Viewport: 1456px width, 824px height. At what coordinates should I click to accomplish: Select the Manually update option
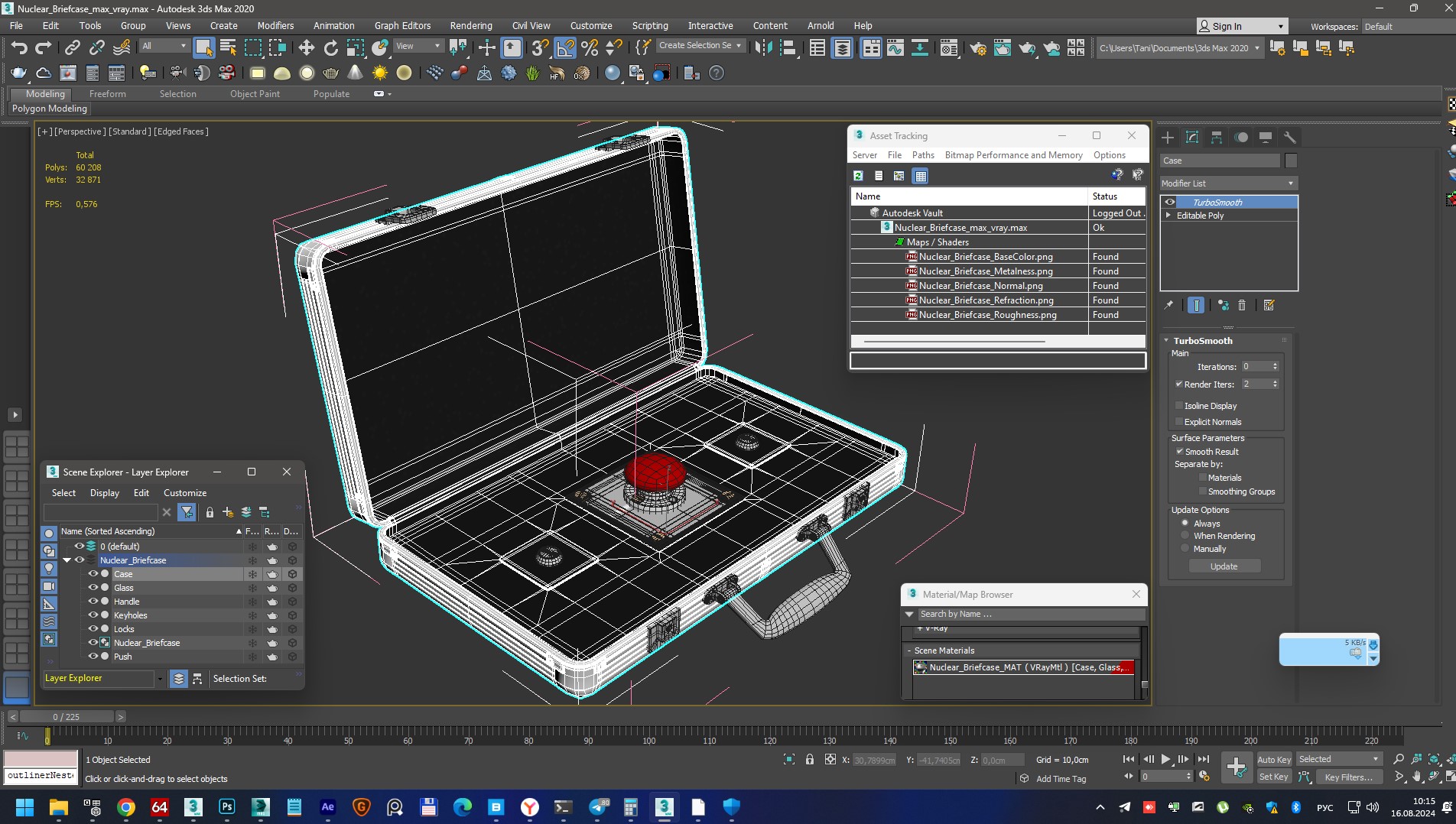(1185, 549)
